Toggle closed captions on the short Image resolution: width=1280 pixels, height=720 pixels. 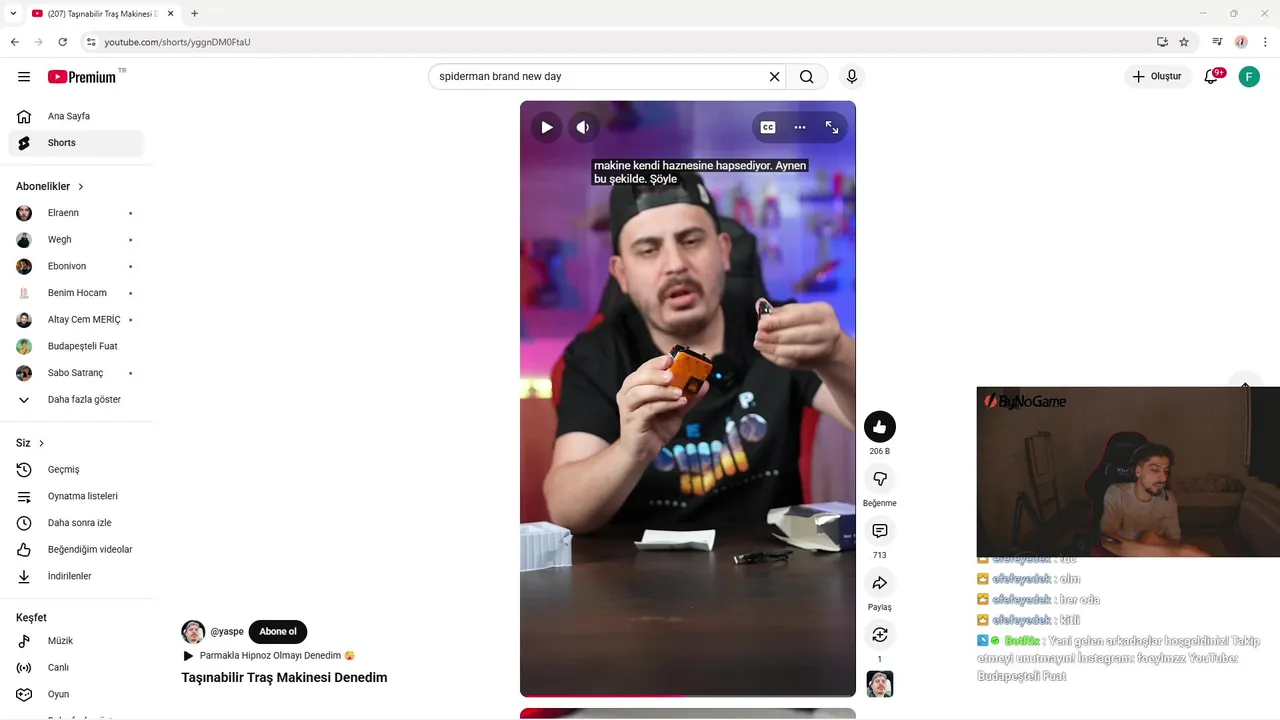(768, 127)
